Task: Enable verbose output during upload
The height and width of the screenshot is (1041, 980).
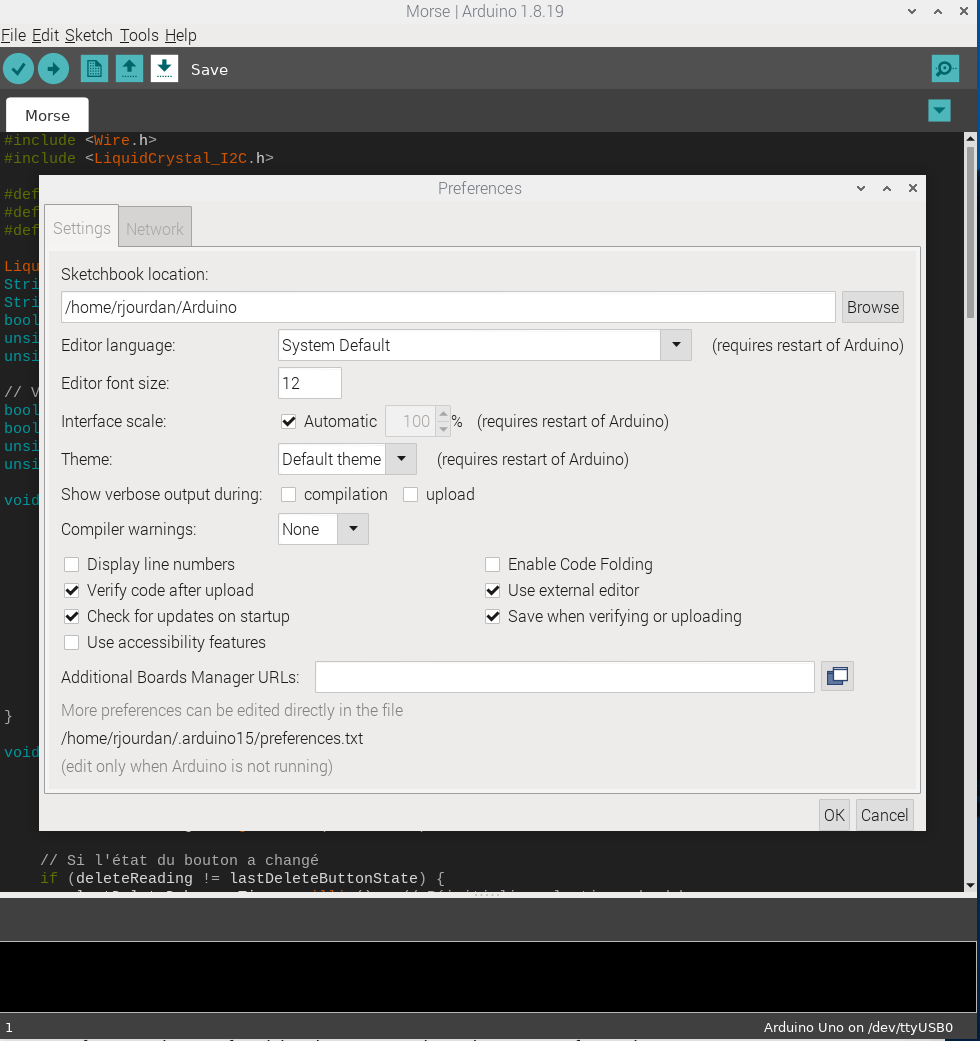Action: [x=410, y=495]
